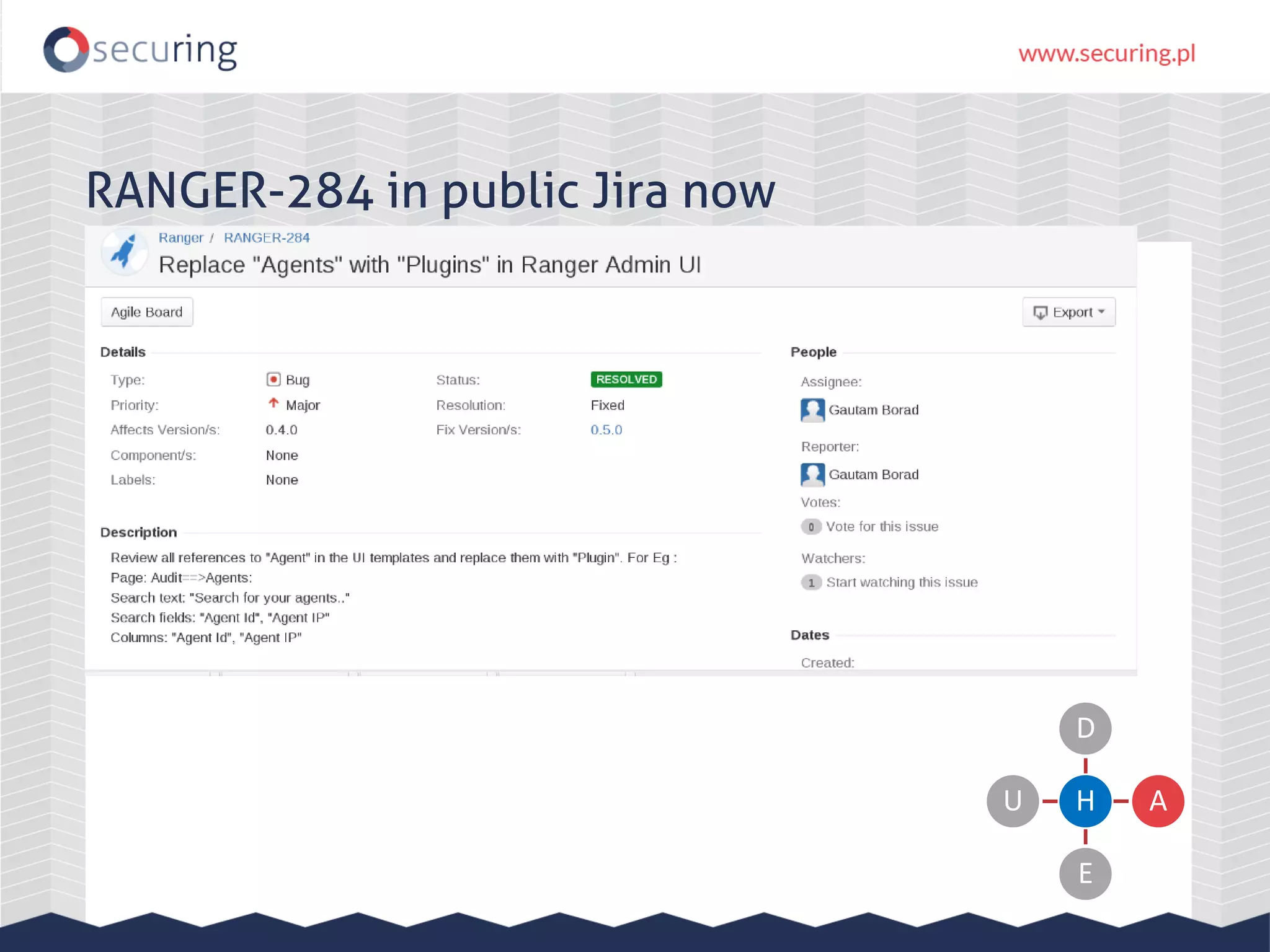Click the RESOLVED status badge
1270x952 pixels.
pyautogui.click(x=626, y=379)
